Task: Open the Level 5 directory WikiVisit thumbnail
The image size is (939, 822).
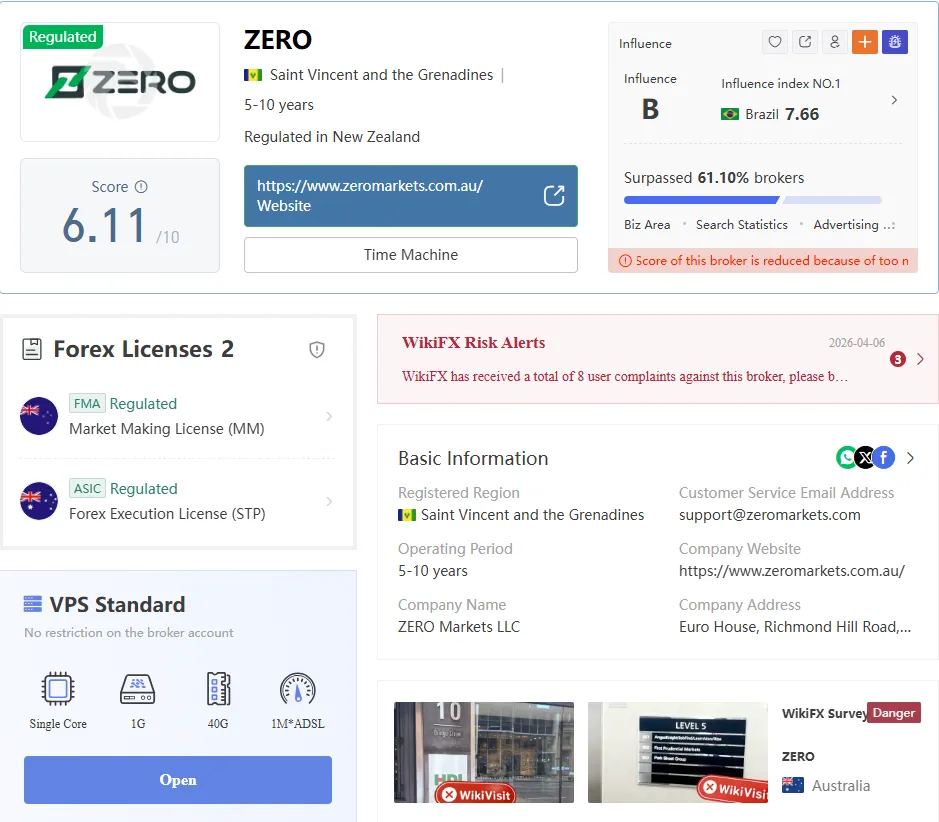Action: click(x=678, y=752)
